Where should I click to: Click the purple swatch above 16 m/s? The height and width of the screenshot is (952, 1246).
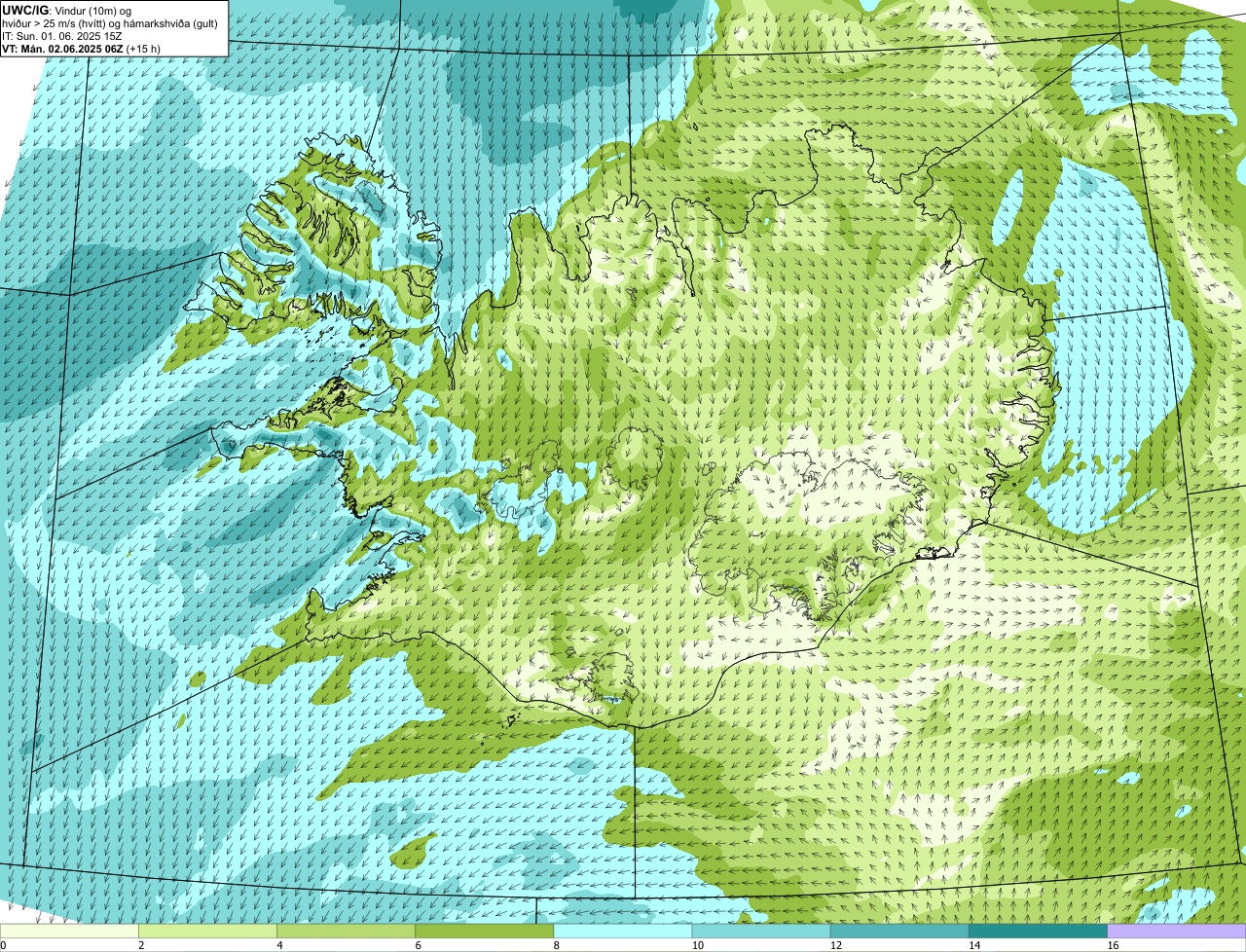[1176, 932]
